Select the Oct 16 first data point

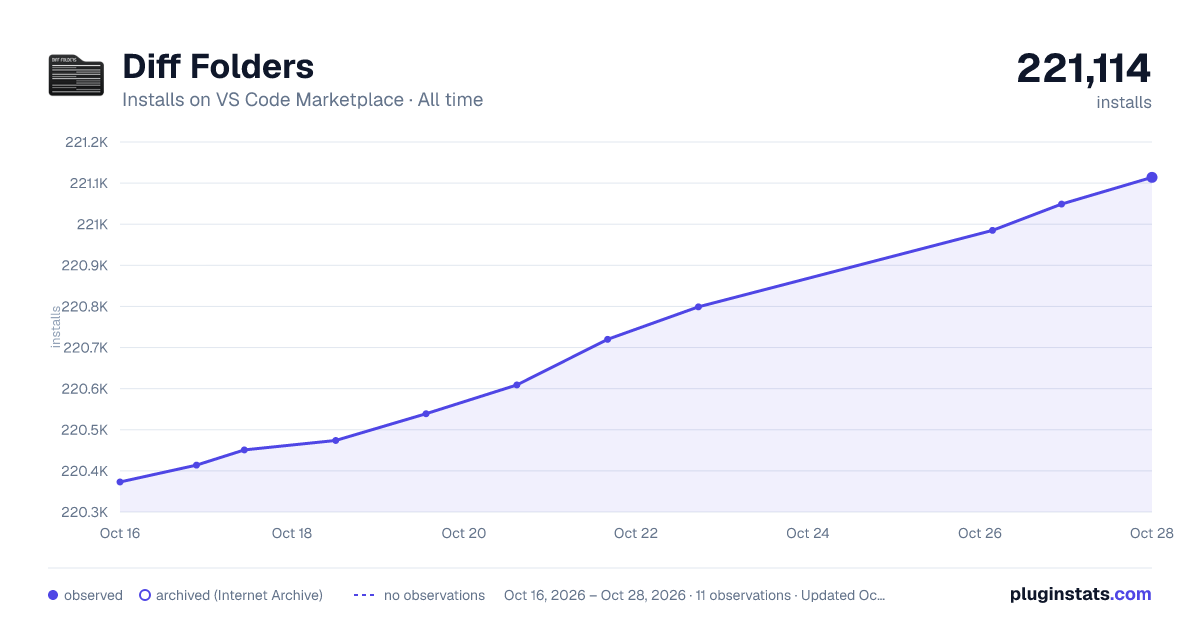(120, 482)
